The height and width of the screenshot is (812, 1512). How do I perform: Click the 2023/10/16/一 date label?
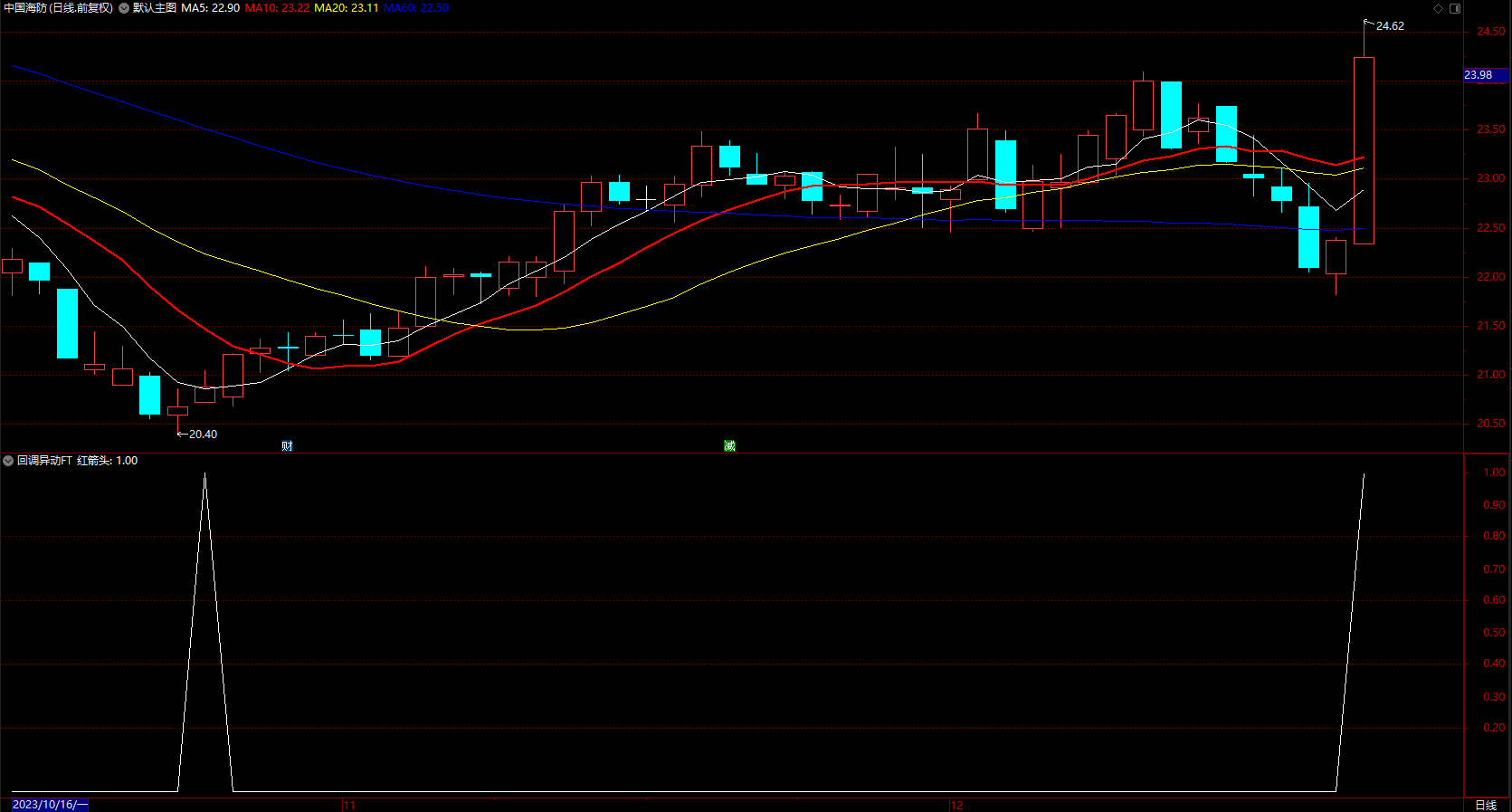[x=50, y=805]
